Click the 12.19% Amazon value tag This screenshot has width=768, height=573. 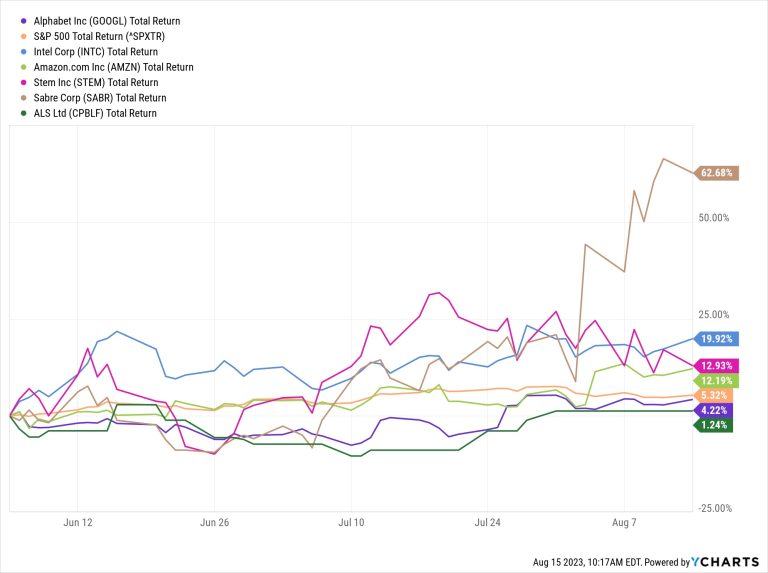(x=717, y=381)
